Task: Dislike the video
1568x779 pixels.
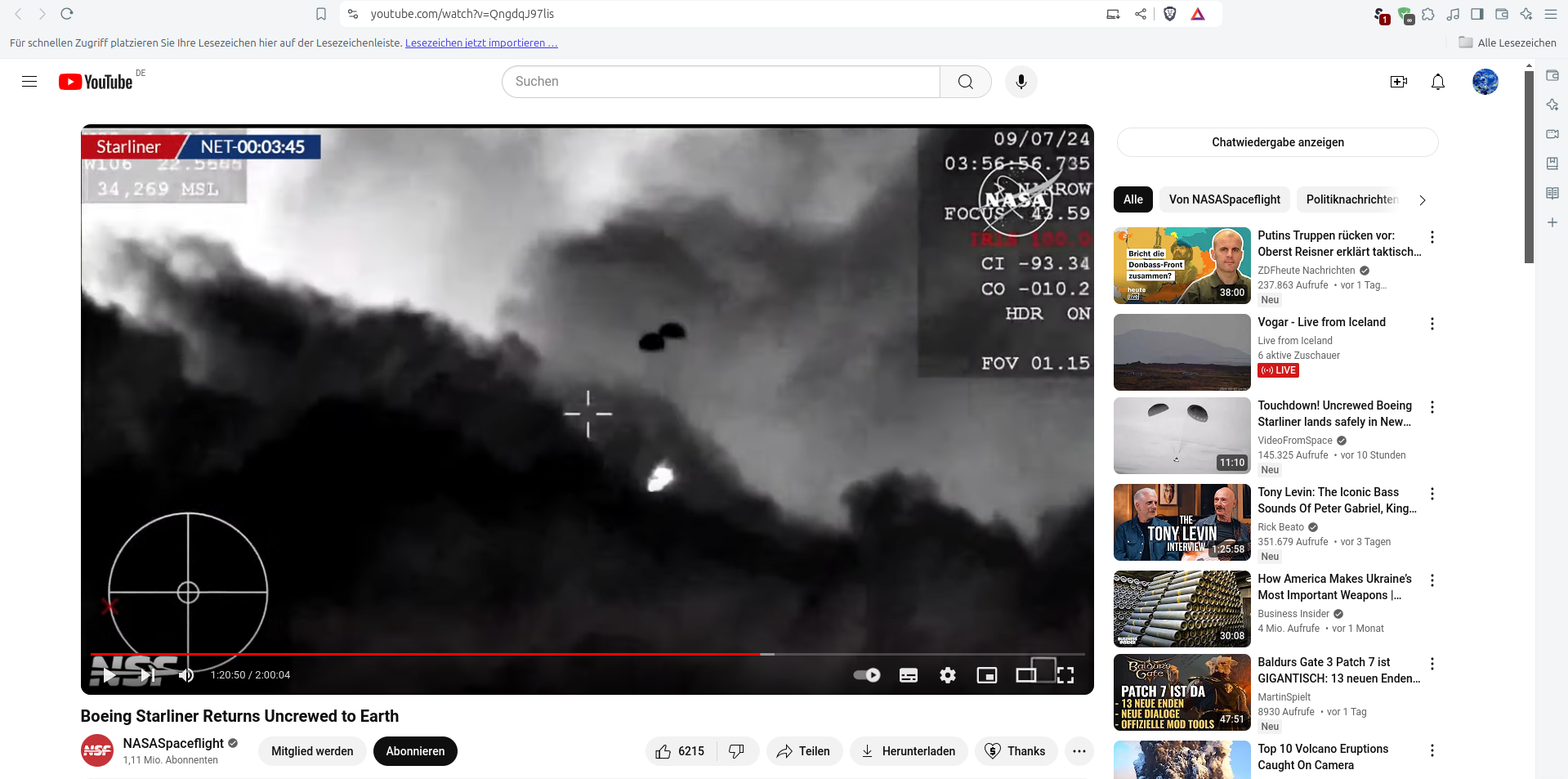Action: tap(737, 751)
